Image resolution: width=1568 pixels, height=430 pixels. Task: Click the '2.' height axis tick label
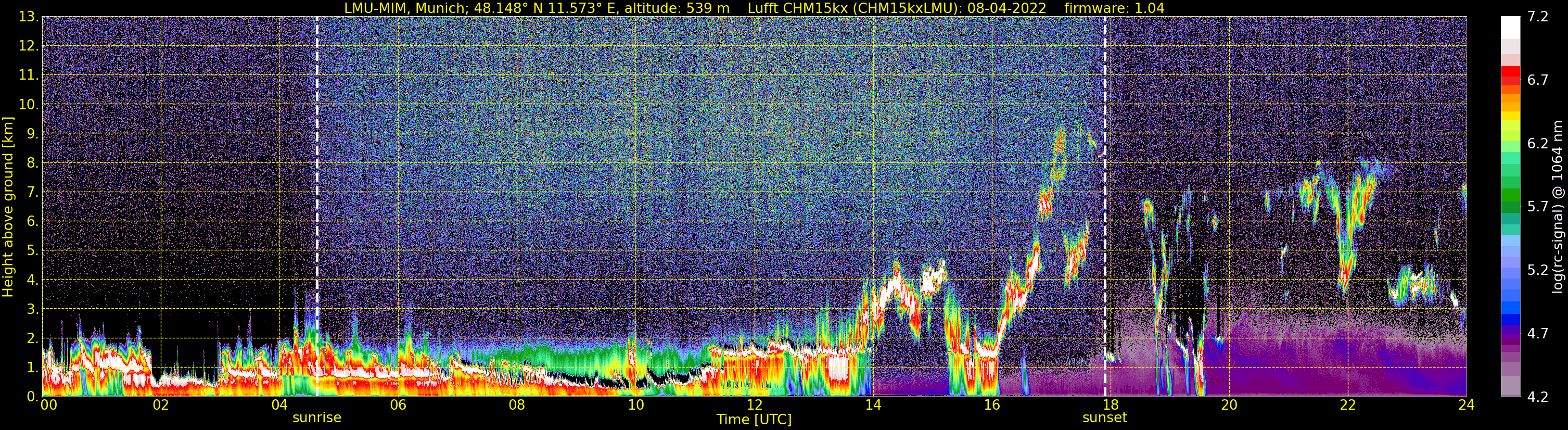pyautogui.click(x=33, y=339)
